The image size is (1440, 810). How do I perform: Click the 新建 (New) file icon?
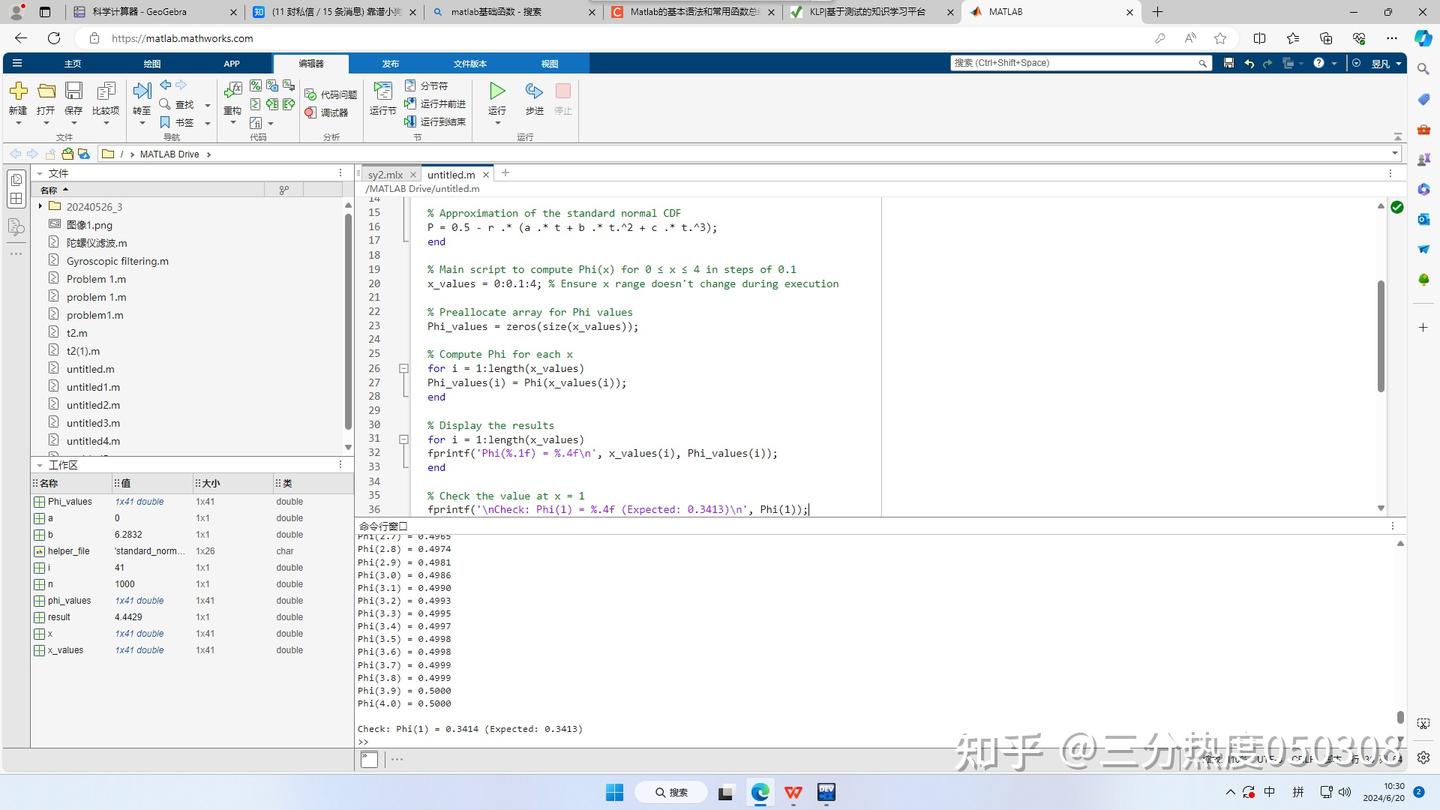coord(18,91)
